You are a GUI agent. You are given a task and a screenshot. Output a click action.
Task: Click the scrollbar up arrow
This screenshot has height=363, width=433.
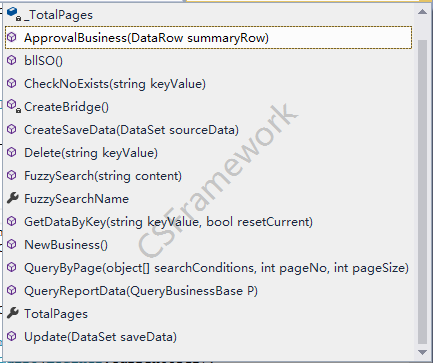422,12
